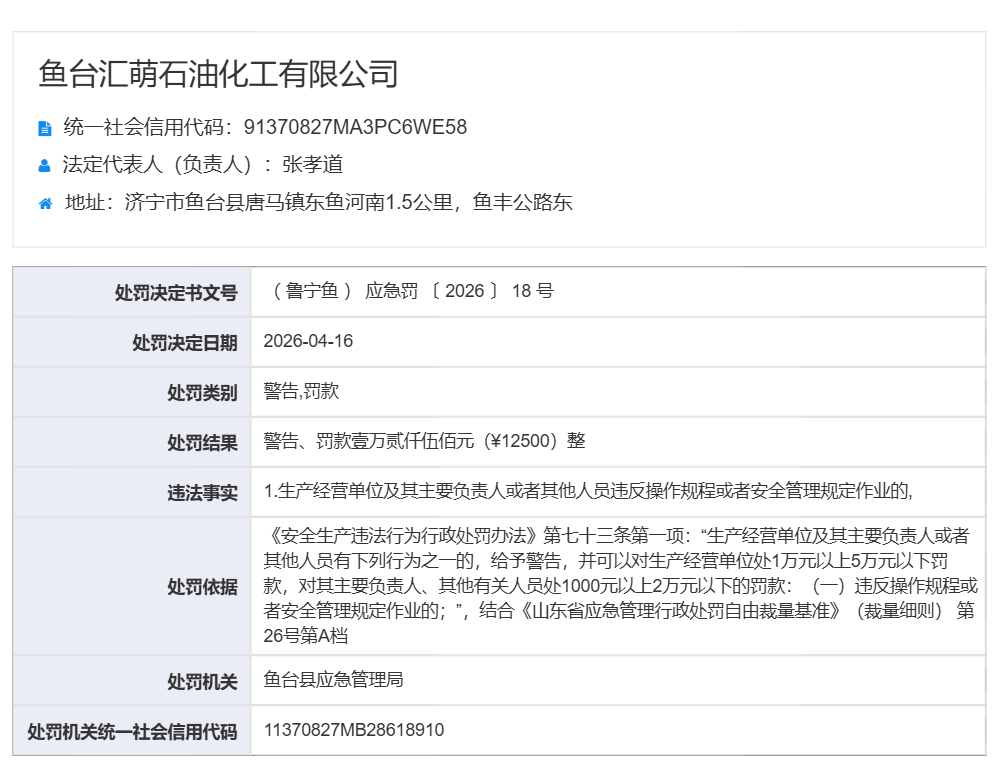This screenshot has width=998, height=768.
Task: Click the penalty type value 警告,罚款
Action: click(301, 392)
